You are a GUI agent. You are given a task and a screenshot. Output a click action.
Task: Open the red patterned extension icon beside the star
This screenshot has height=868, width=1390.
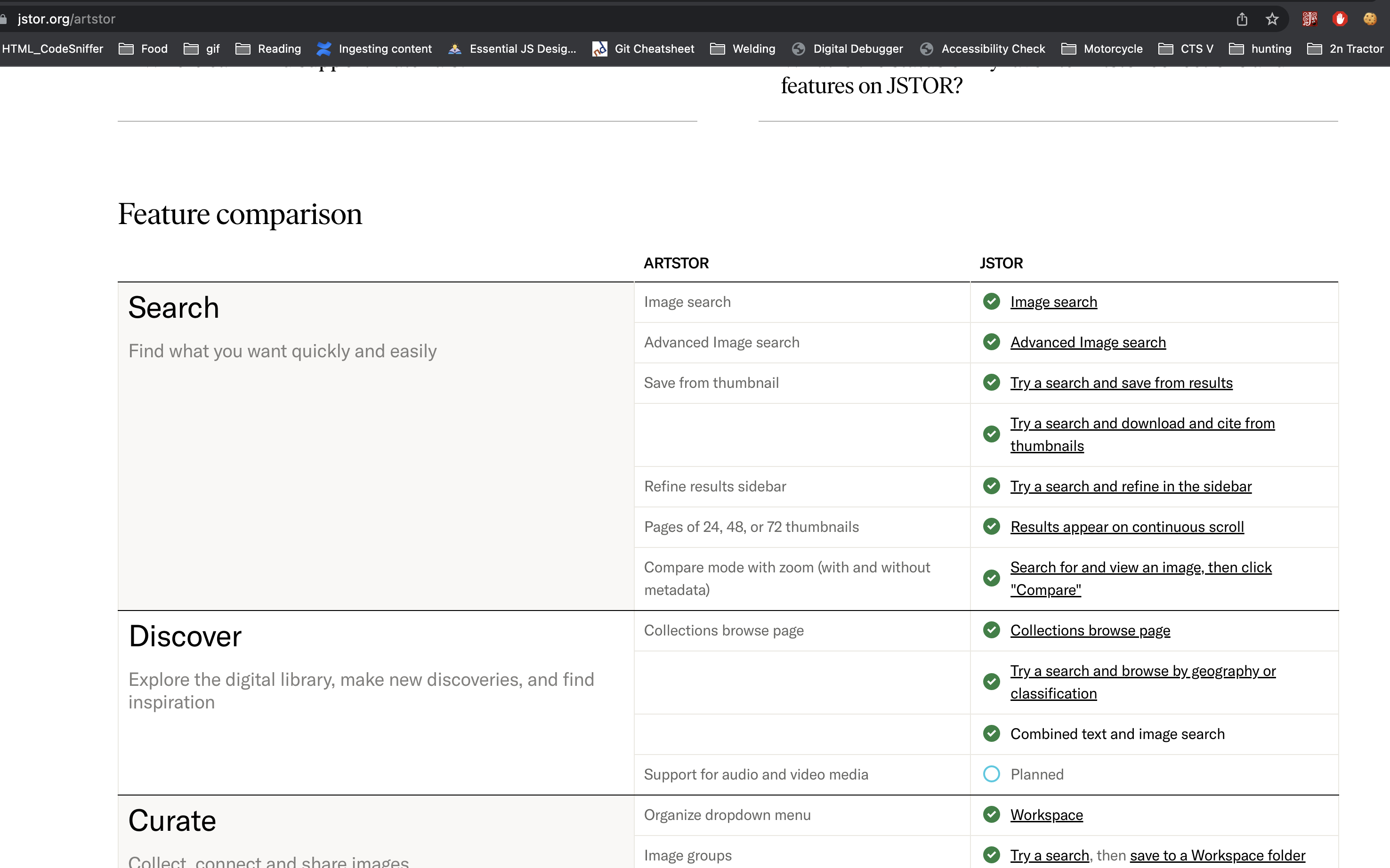[x=1309, y=19]
